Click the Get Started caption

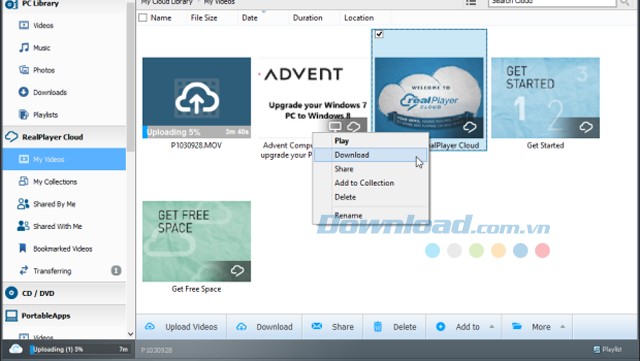545,145
